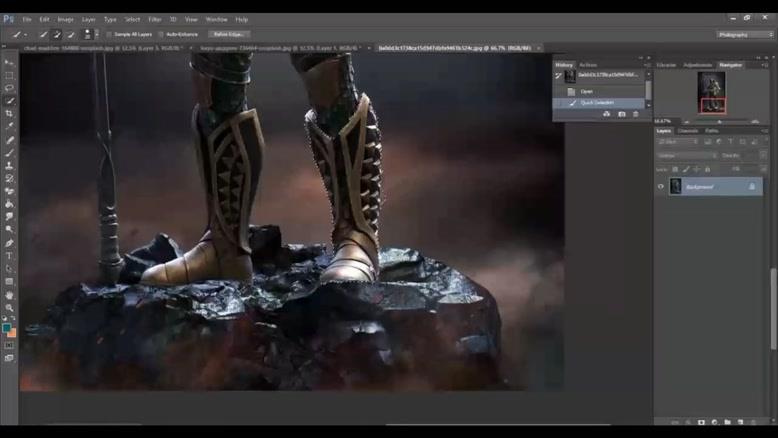Click Add to selection mode icon
The height and width of the screenshot is (438, 778).
tap(57, 34)
